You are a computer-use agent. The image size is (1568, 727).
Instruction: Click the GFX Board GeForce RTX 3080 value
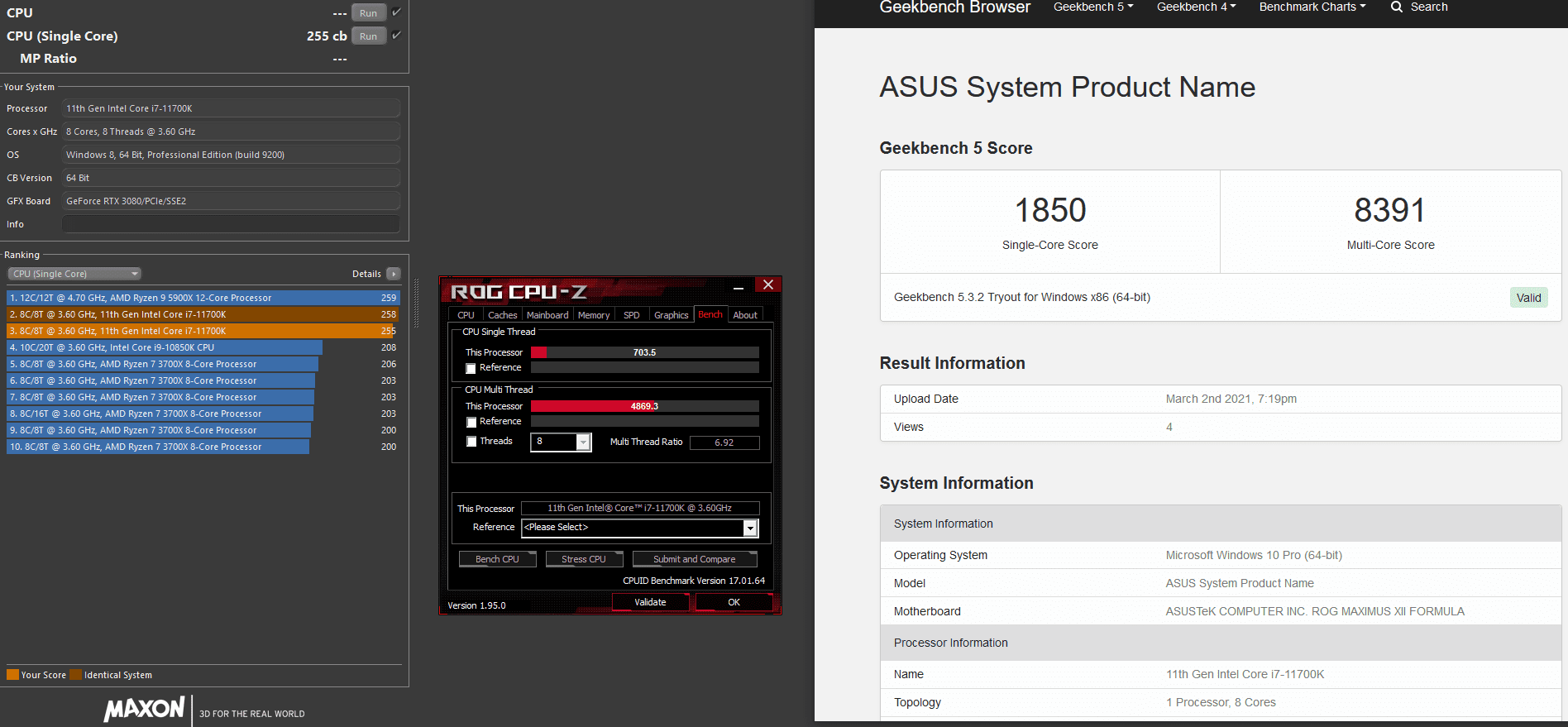click(x=231, y=201)
